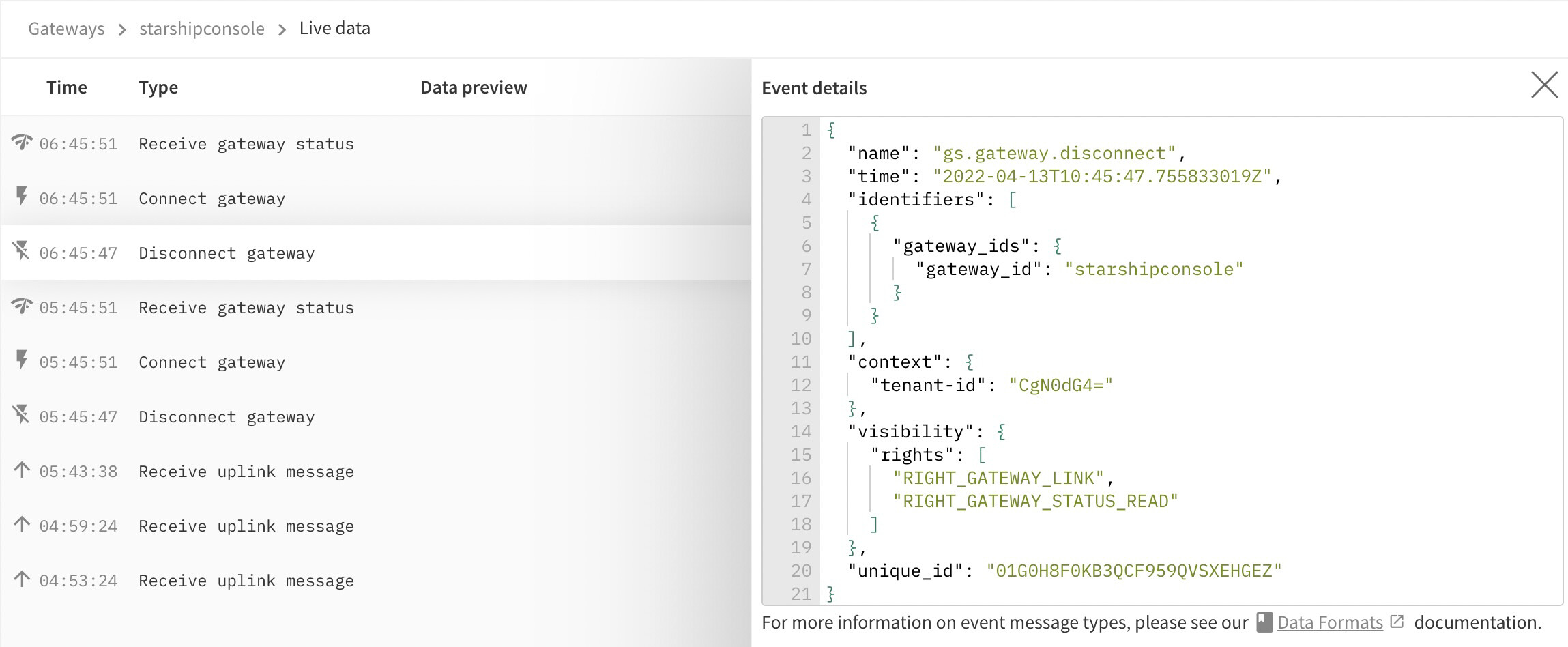Click the unique_id value in event JSON
The image size is (1568, 647).
[1133, 571]
